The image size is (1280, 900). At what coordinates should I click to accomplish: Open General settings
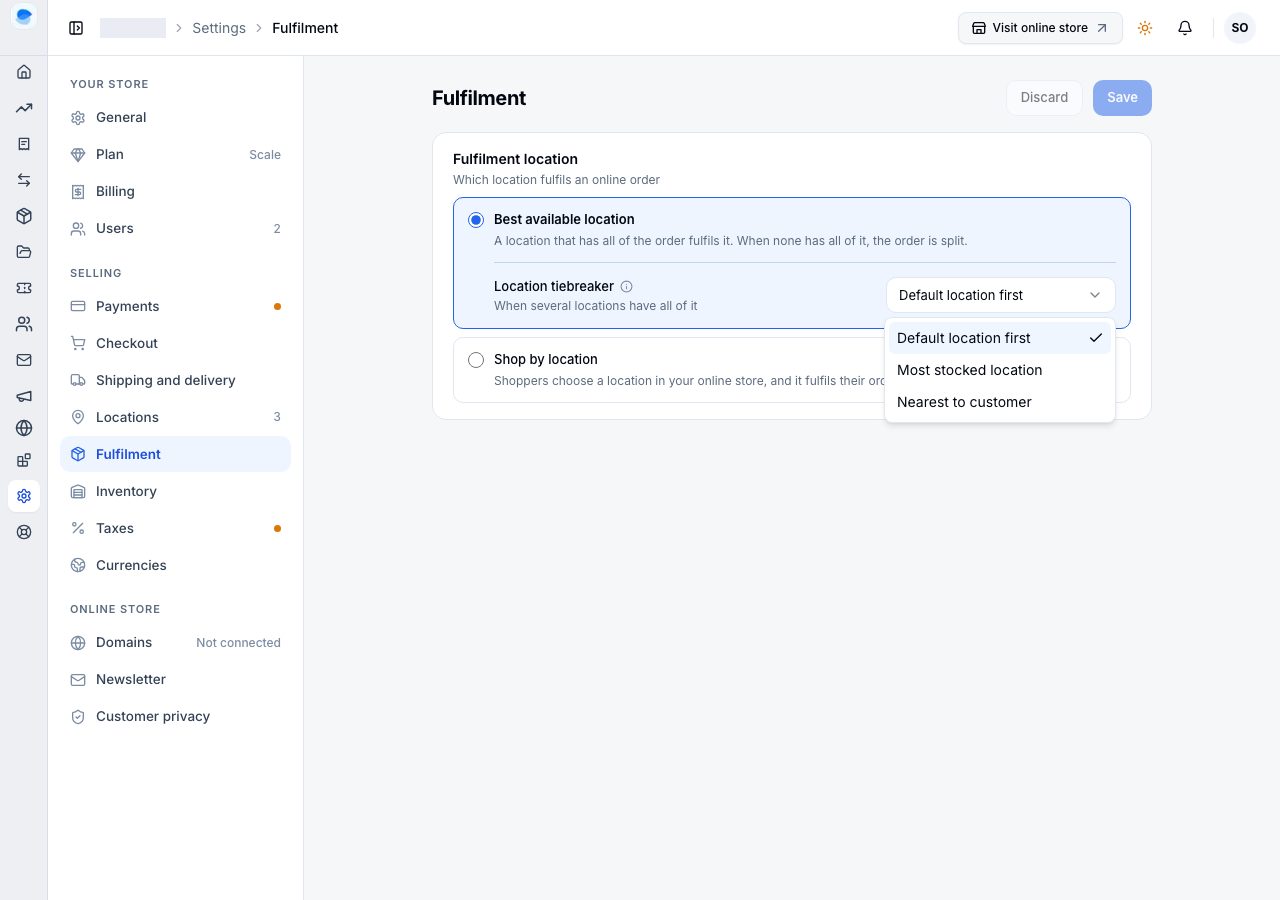point(175,117)
